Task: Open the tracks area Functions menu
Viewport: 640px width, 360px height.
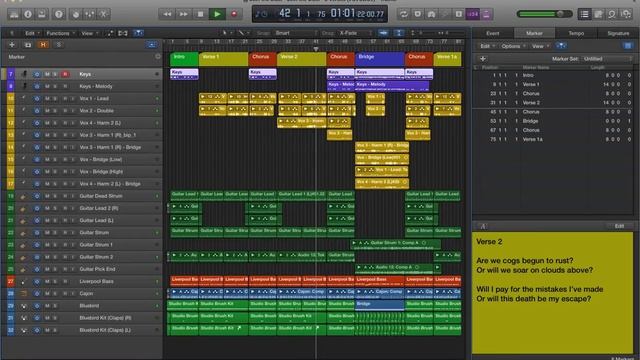Action: (x=60, y=33)
